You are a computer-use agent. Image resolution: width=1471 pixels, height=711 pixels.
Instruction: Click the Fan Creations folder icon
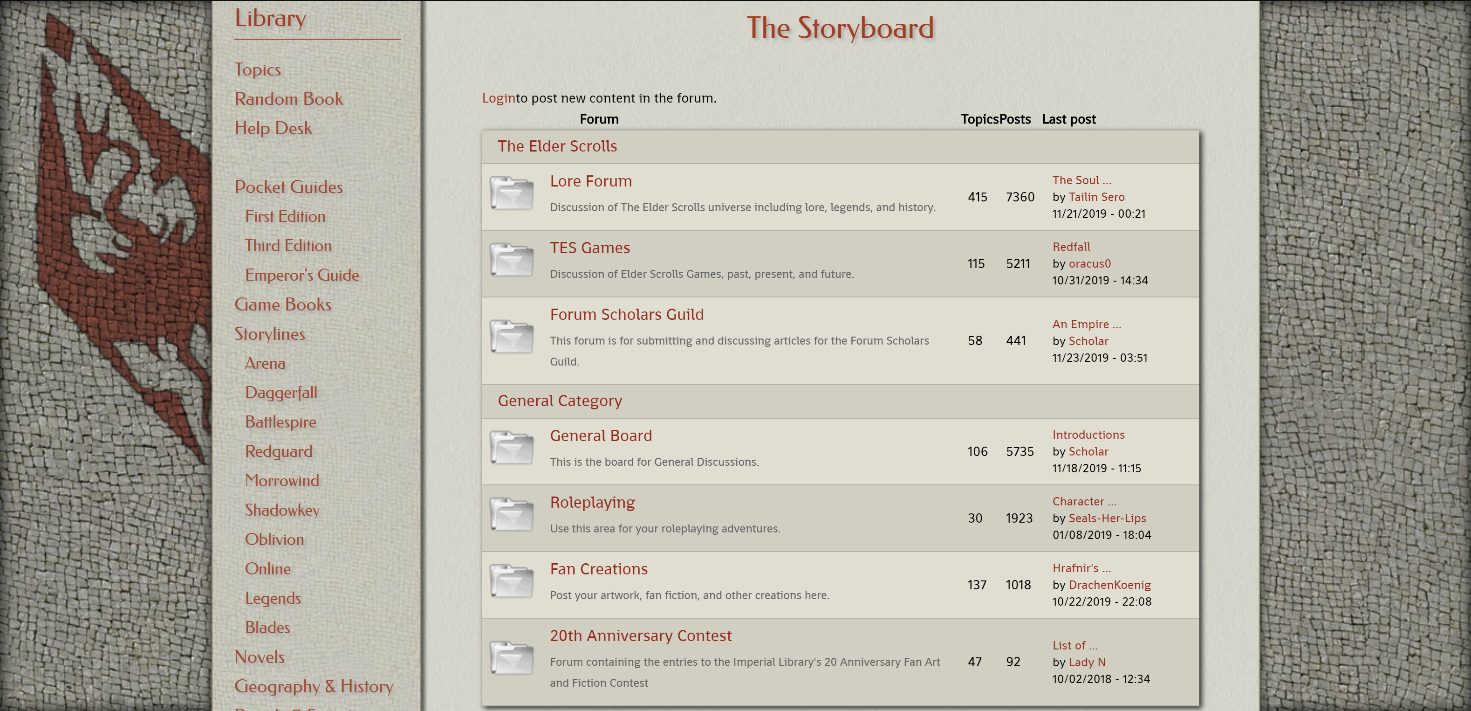point(512,581)
